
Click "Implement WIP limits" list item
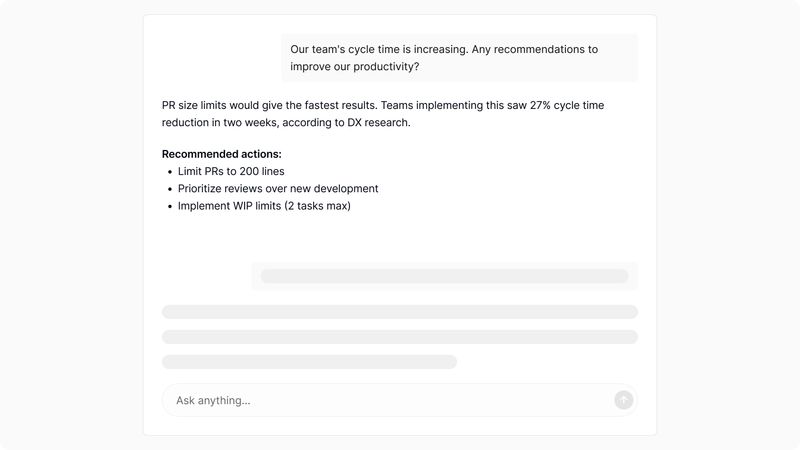click(x=264, y=206)
